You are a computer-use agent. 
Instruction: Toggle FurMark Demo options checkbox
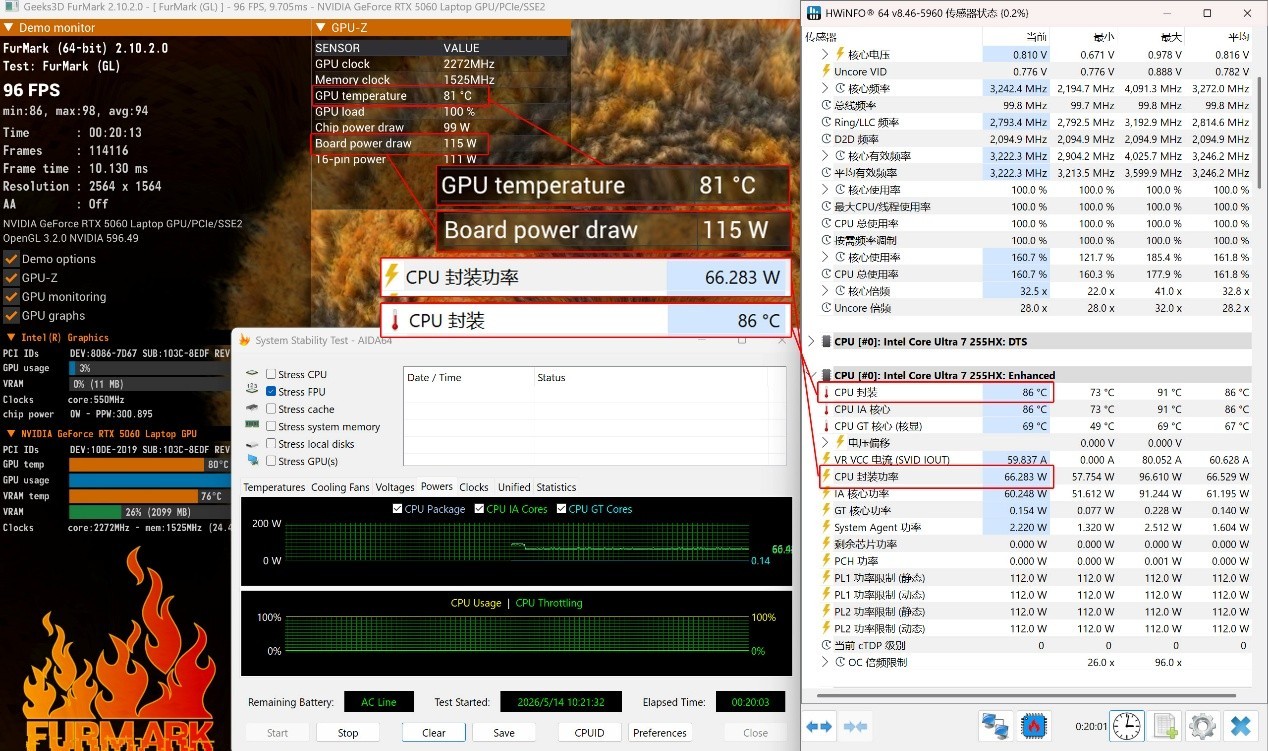pyautogui.click(x=11, y=259)
